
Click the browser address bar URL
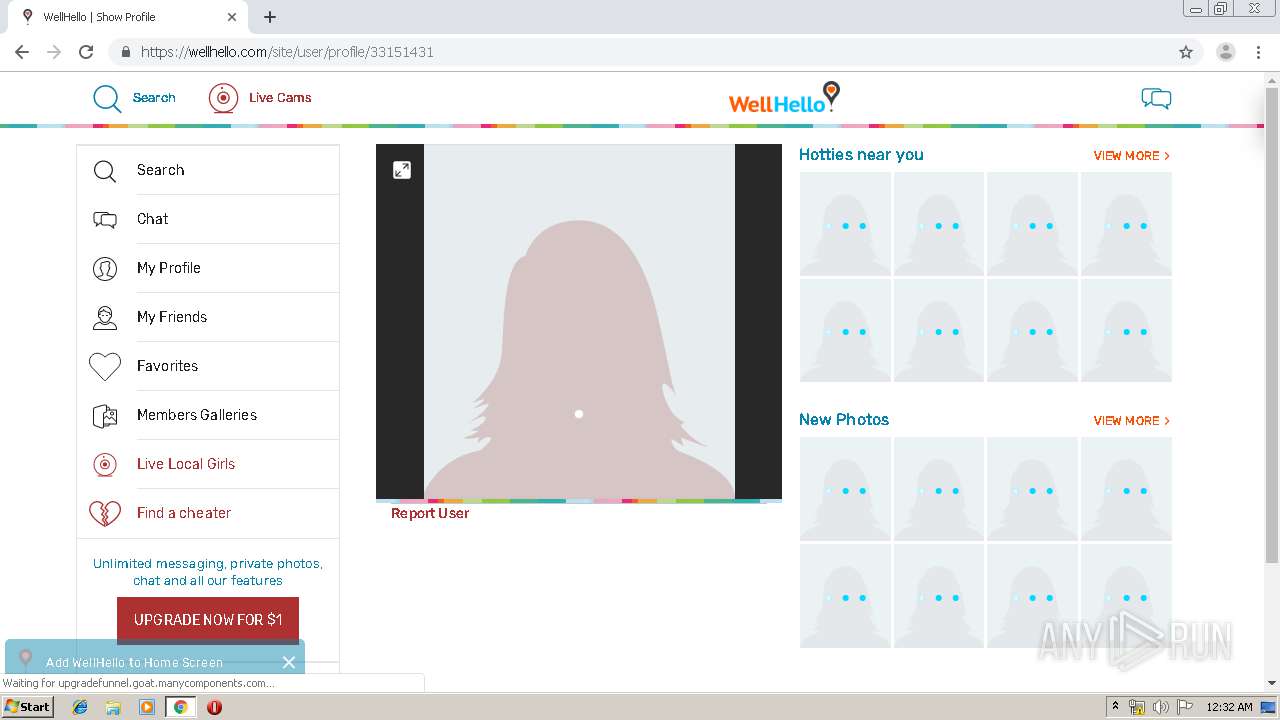pyautogui.click(x=287, y=52)
